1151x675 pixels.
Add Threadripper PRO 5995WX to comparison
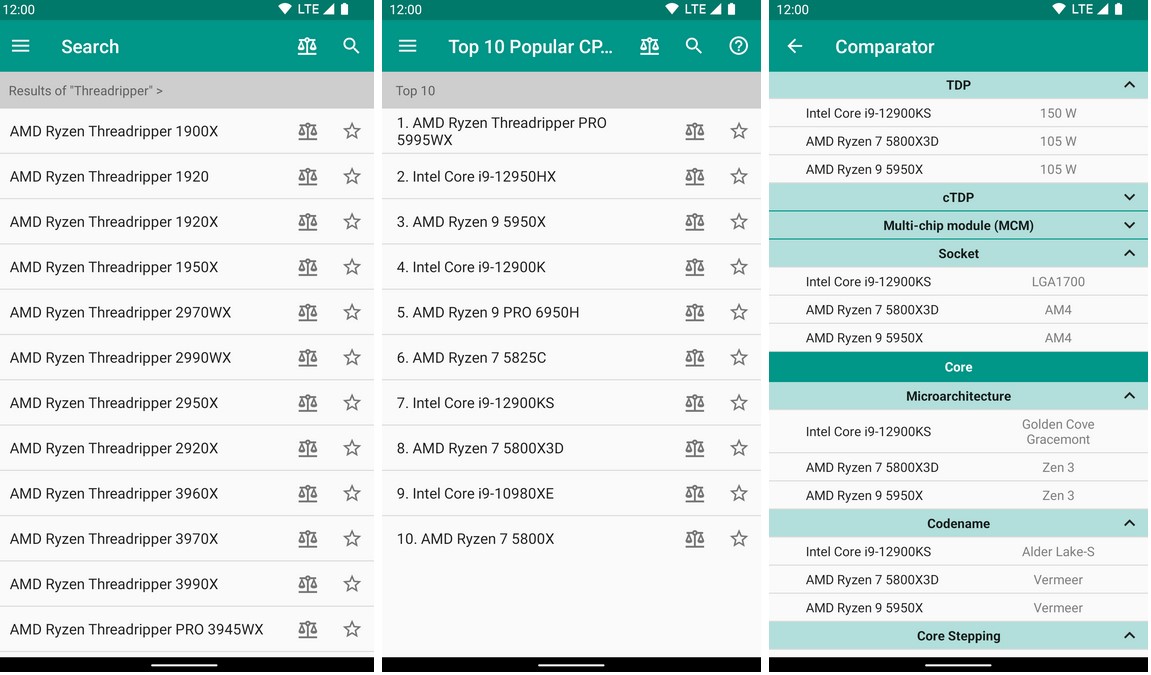694,131
